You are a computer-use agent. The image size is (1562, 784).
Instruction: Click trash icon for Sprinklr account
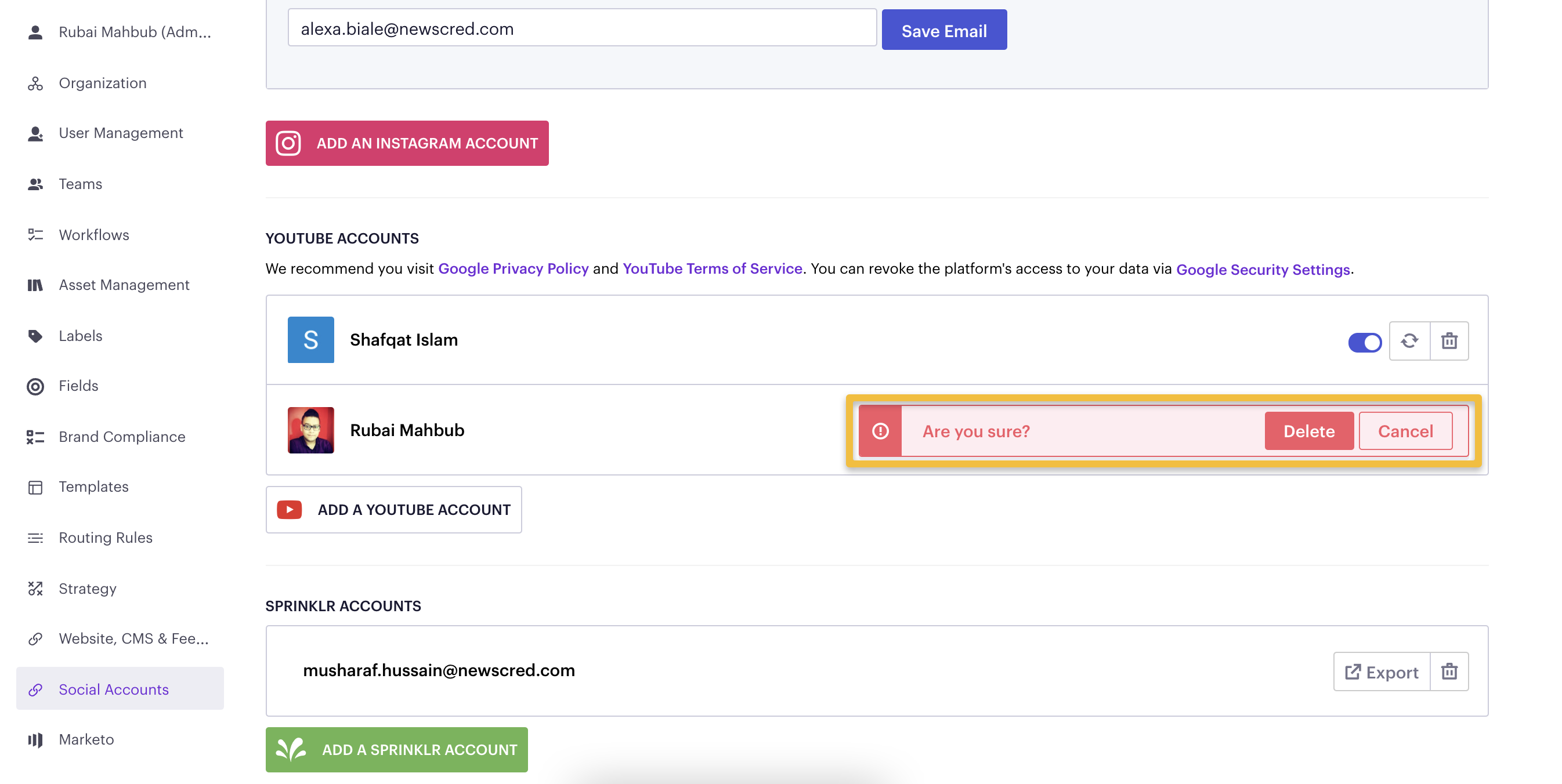(x=1449, y=672)
